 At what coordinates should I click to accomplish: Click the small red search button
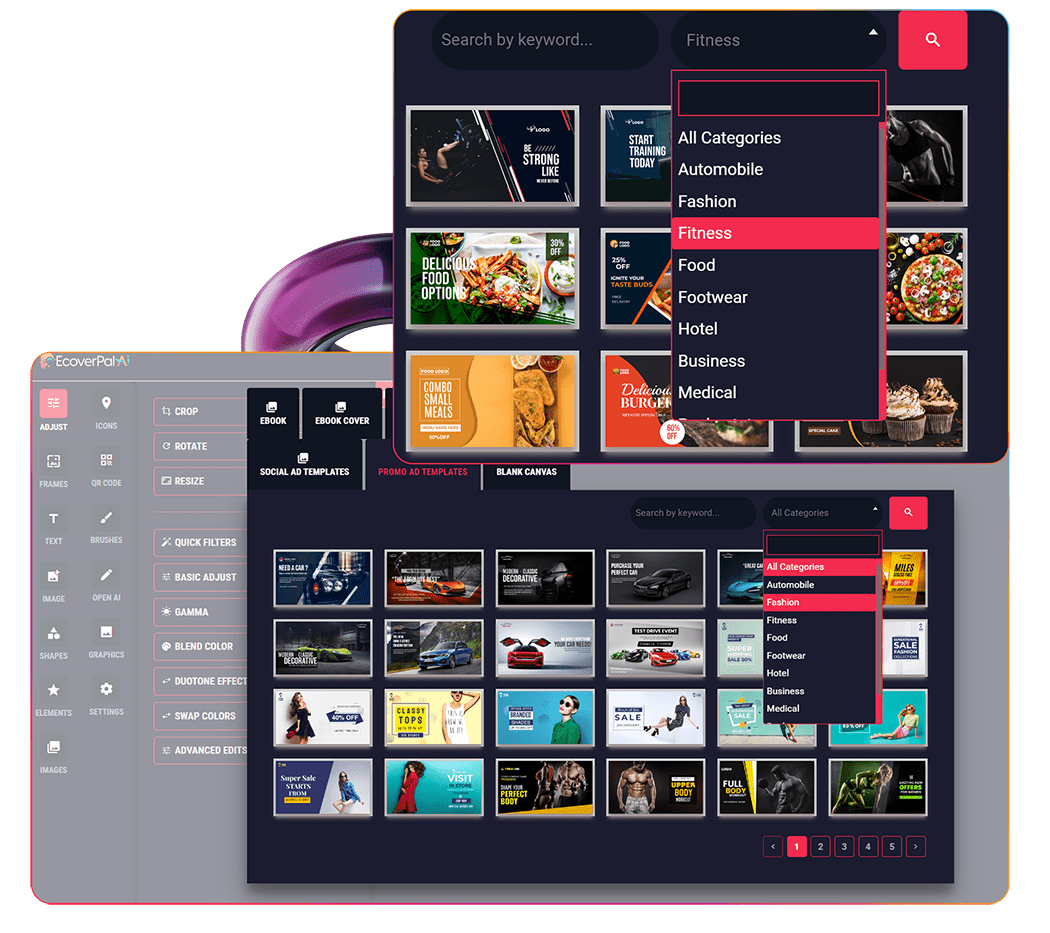pos(908,513)
